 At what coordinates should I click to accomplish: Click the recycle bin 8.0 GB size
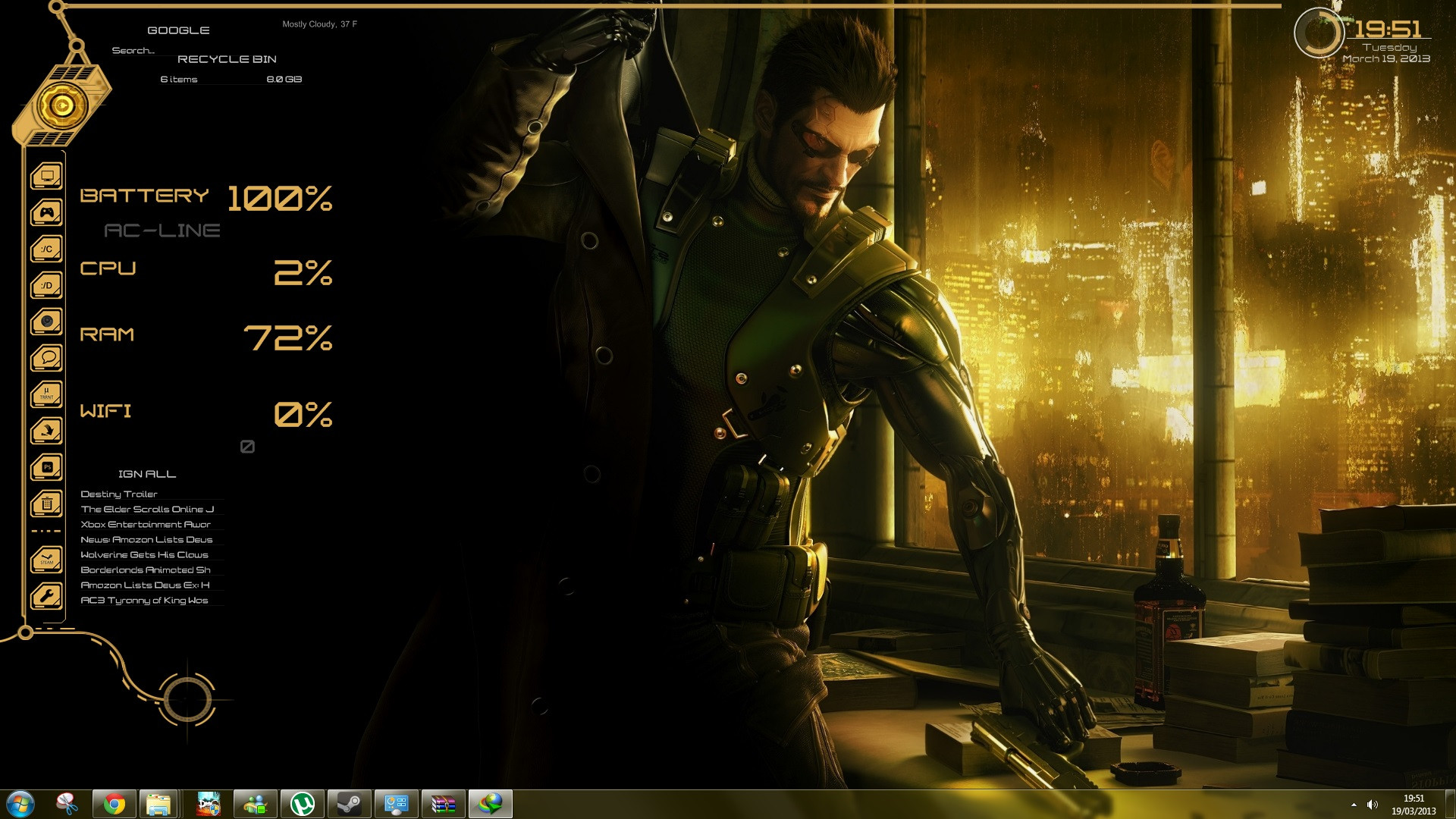pos(284,80)
